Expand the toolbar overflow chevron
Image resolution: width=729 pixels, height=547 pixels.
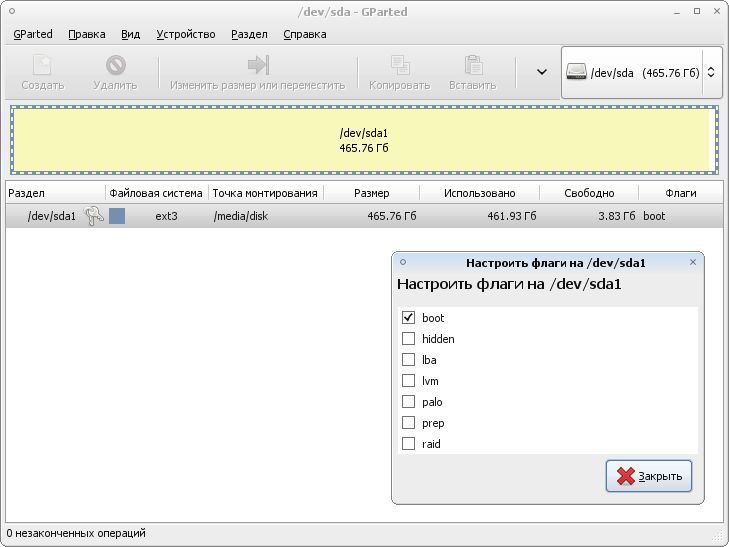pyautogui.click(x=542, y=72)
